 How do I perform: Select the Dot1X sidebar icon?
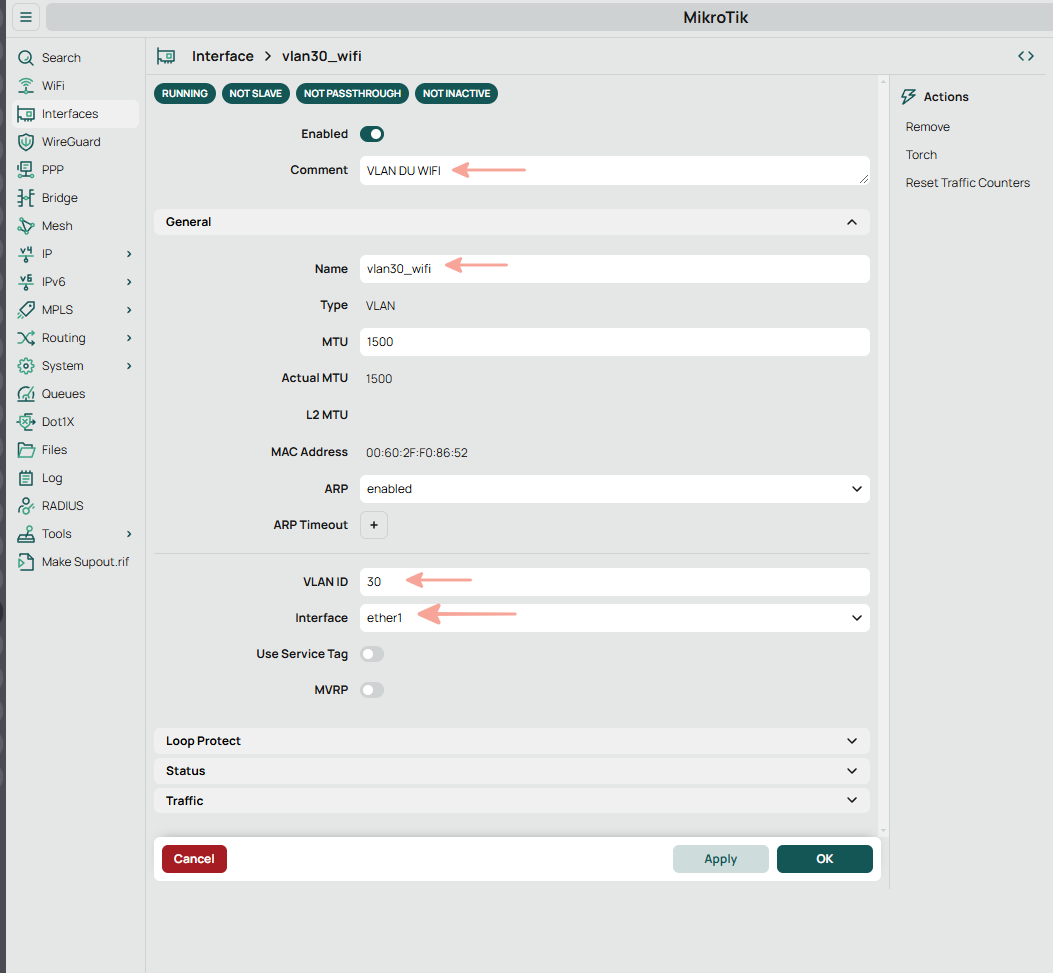[26, 422]
